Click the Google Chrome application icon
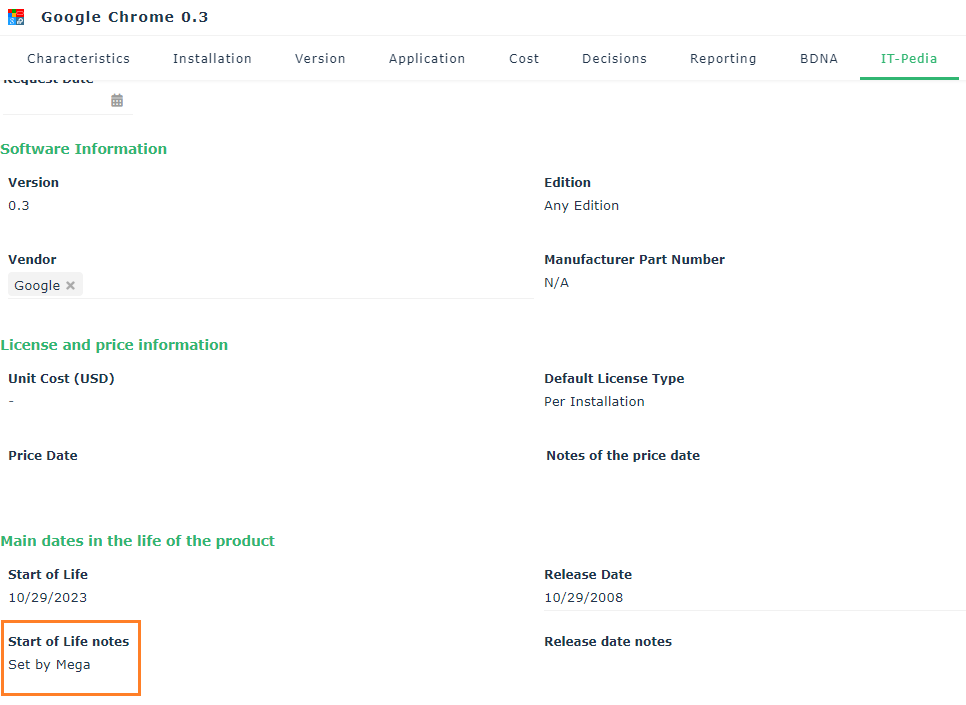This screenshot has height=705, width=966. pyautogui.click(x=16, y=17)
